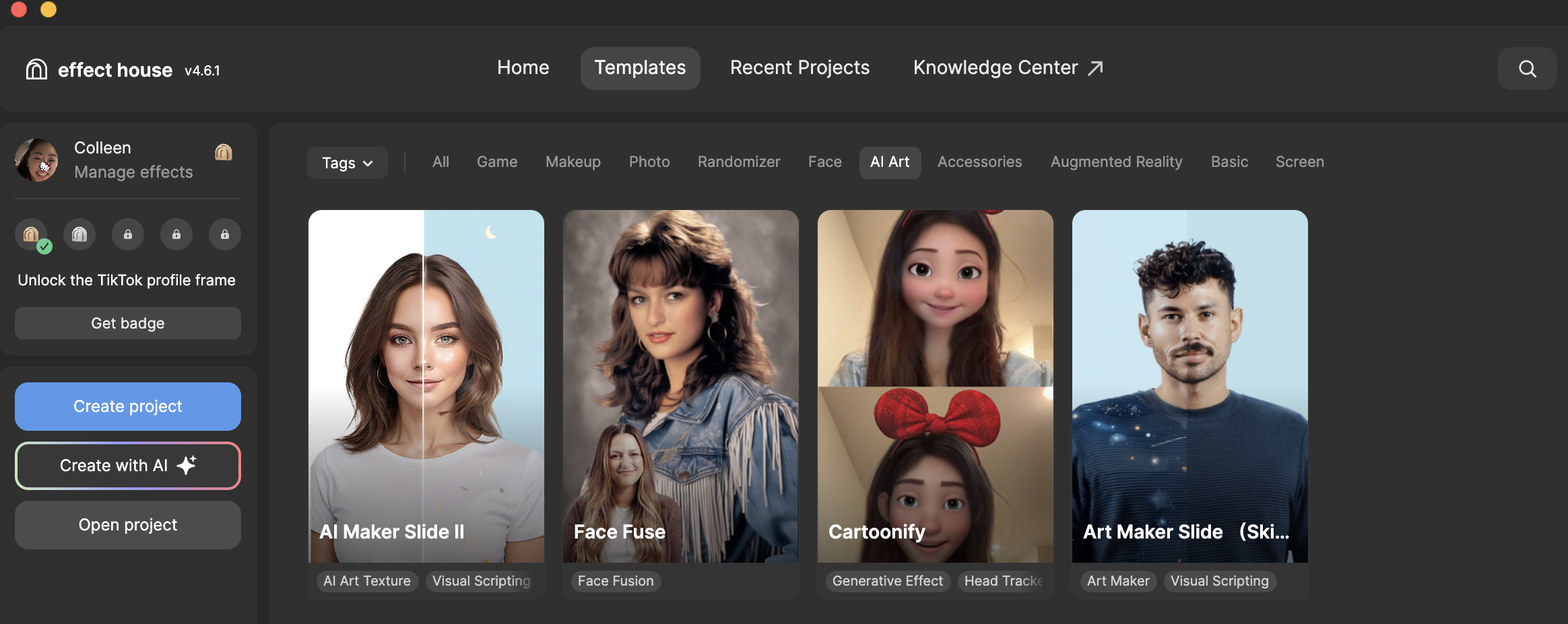Filter templates by All
Viewport: 1568px width, 624px height.
[440, 162]
